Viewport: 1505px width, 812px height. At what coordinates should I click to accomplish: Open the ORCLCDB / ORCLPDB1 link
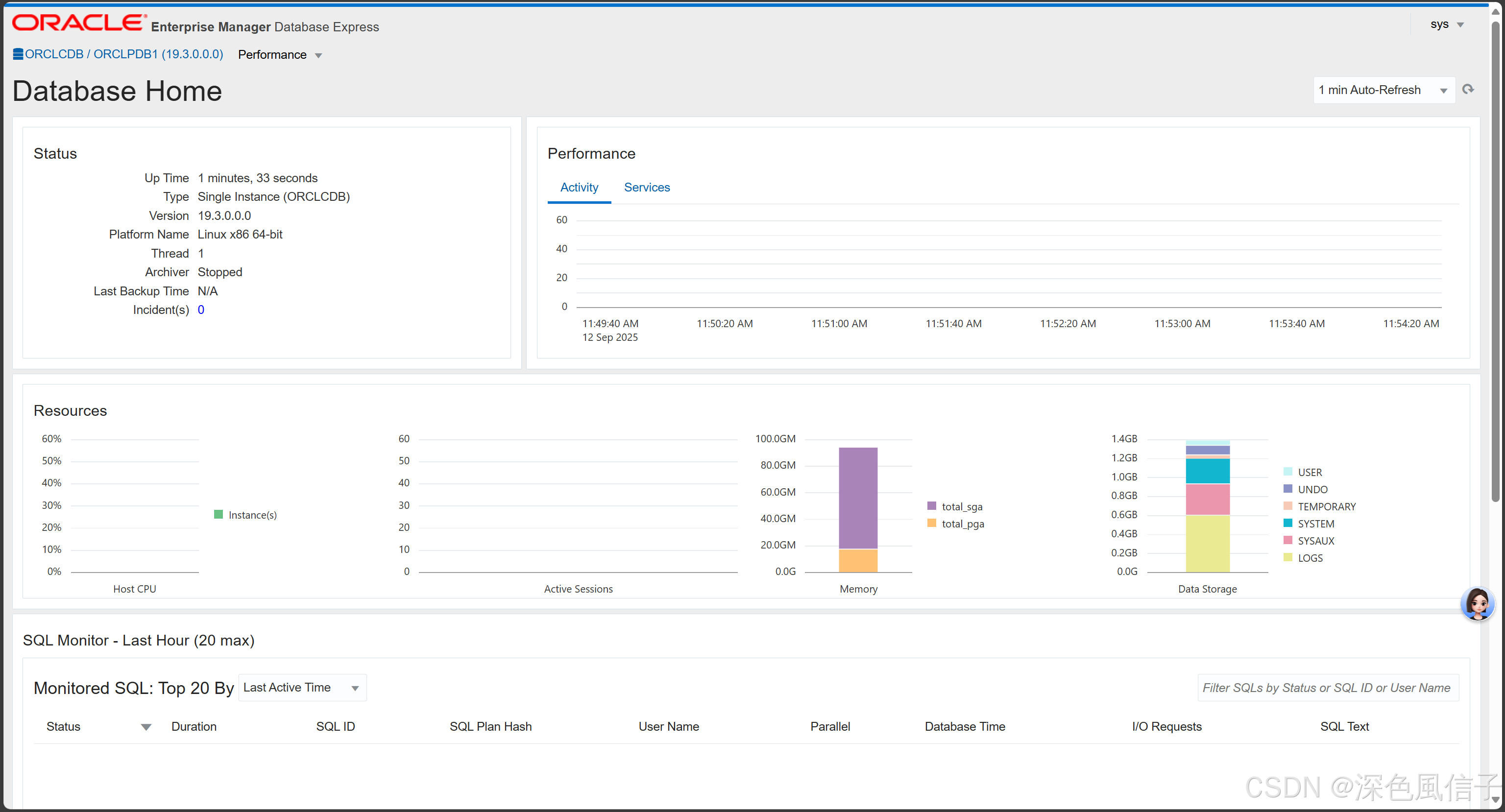coord(124,54)
